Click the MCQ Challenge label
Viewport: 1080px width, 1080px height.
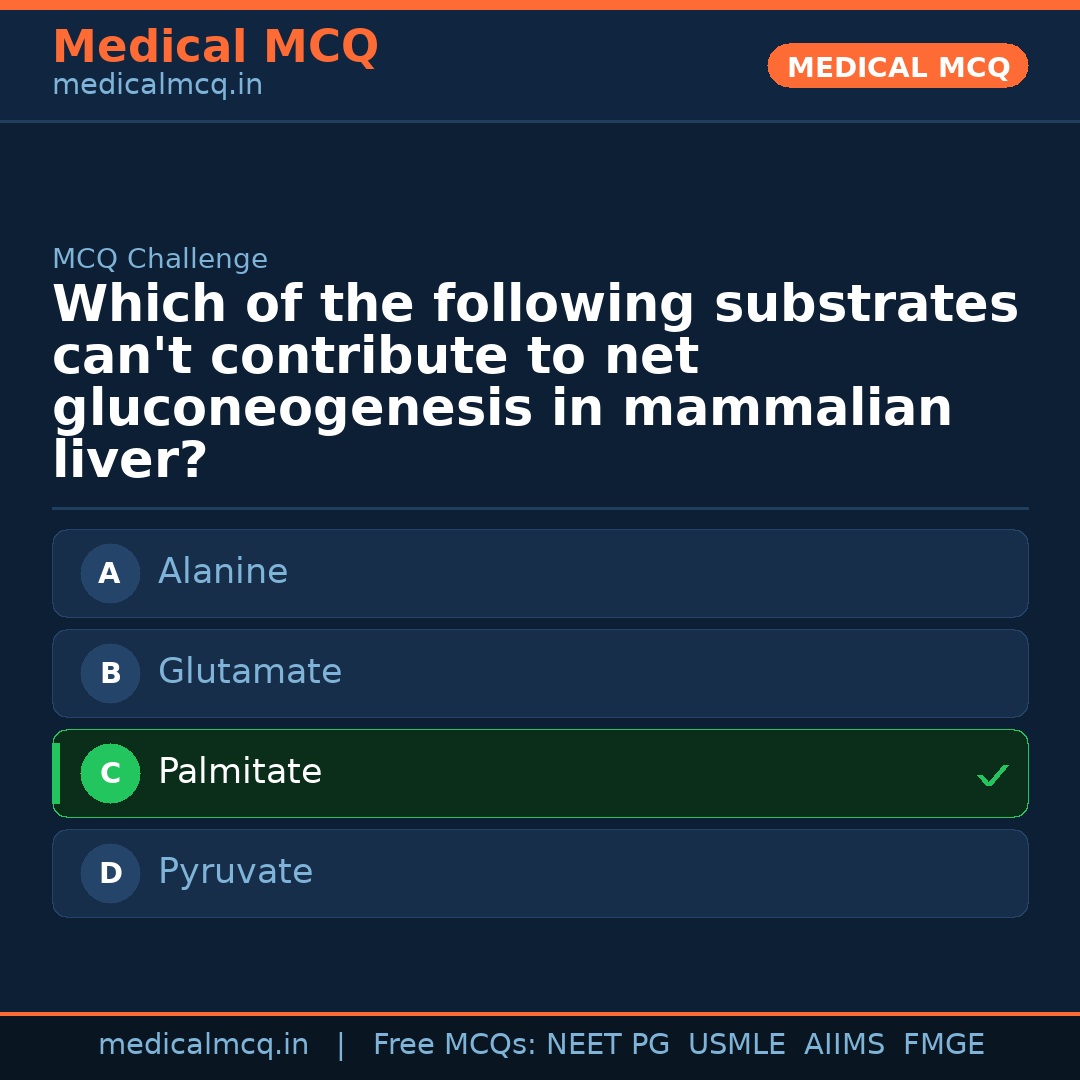tap(160, 259)
